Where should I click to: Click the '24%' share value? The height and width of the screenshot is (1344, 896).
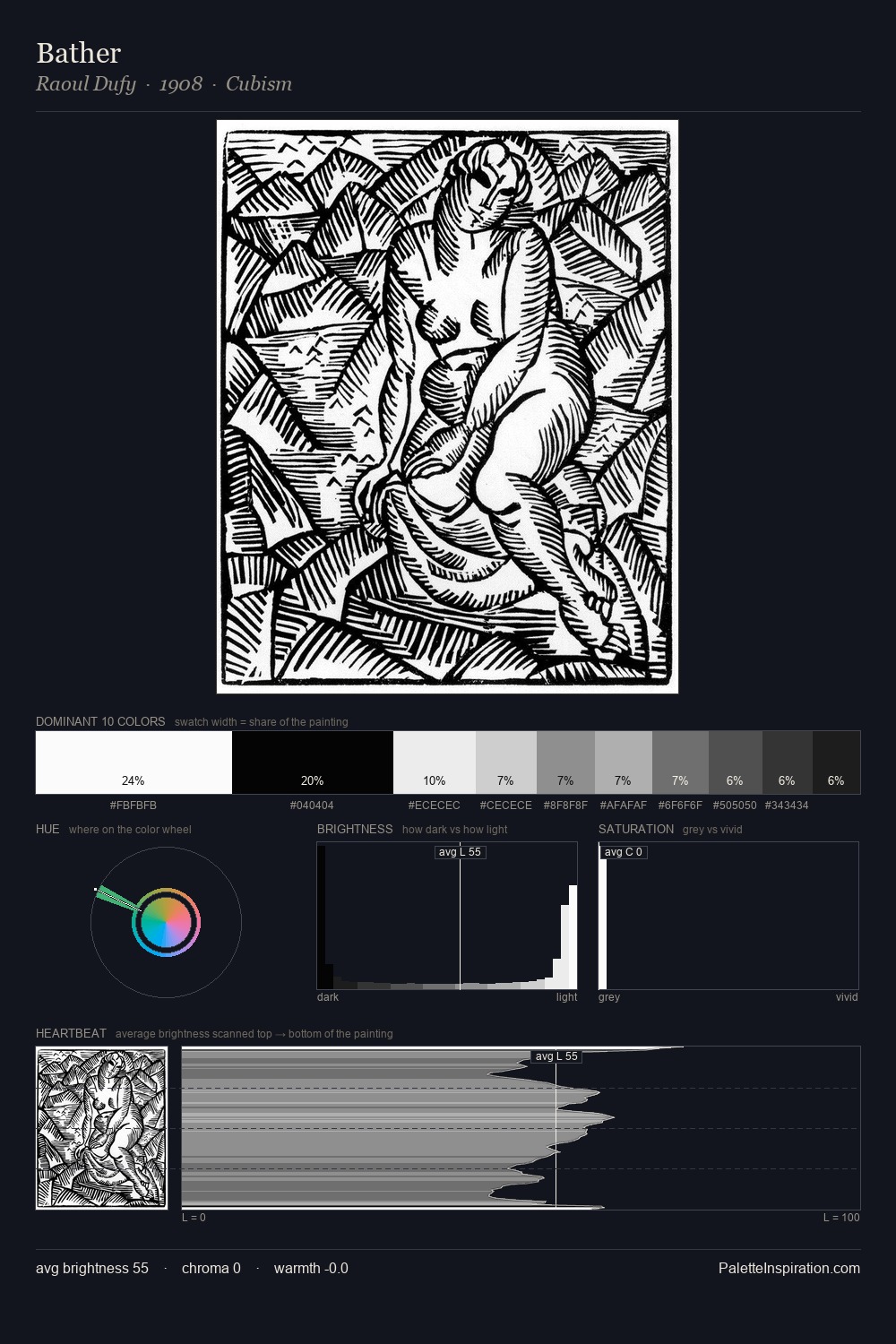coord(134,780)
